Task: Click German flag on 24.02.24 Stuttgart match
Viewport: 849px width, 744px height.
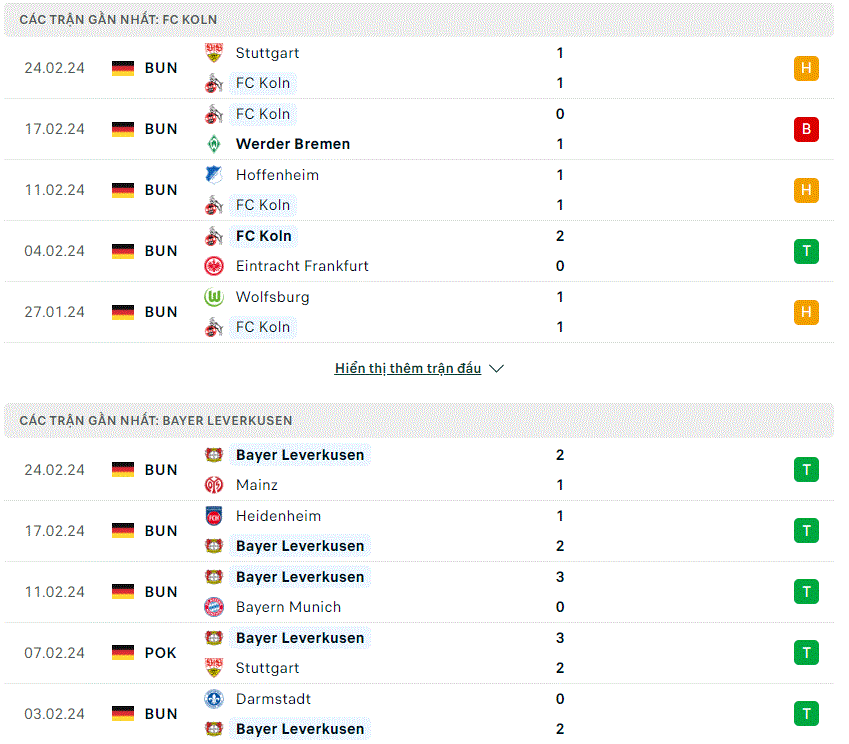Action: coord(123,68)
